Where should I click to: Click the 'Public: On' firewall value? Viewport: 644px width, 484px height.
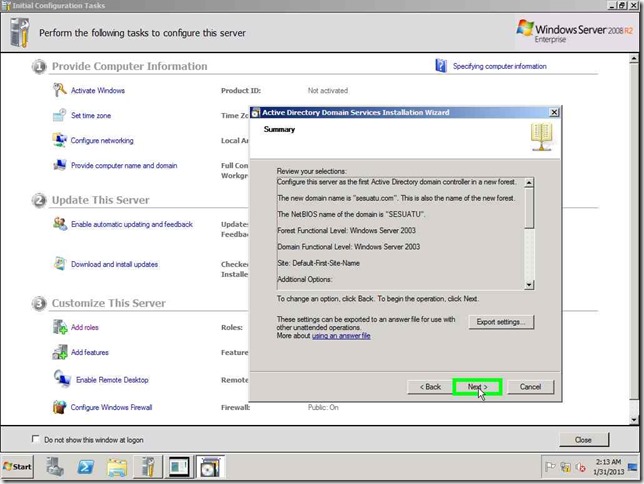(323, 407)
